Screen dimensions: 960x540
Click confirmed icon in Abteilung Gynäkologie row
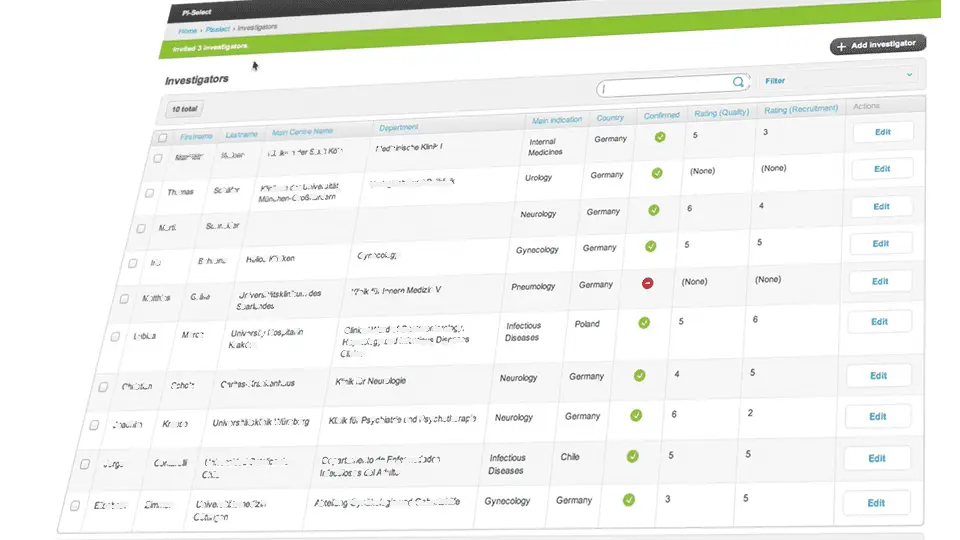[629, 500]
